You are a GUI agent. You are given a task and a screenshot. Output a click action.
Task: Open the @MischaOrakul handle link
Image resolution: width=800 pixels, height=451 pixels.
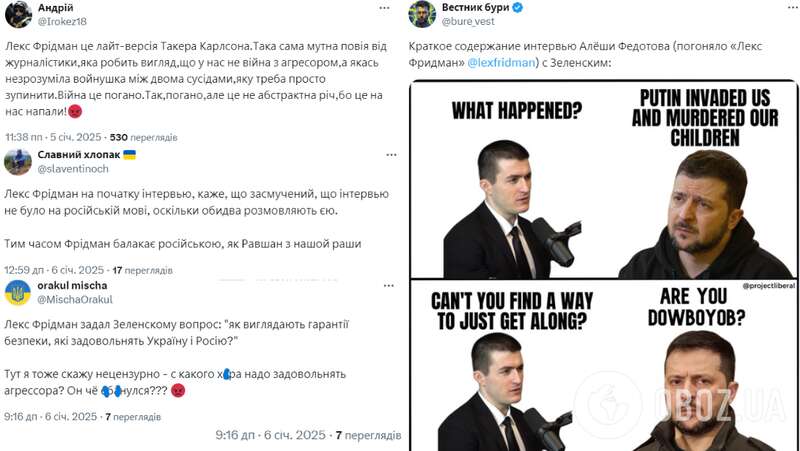[x=74, y=300]
